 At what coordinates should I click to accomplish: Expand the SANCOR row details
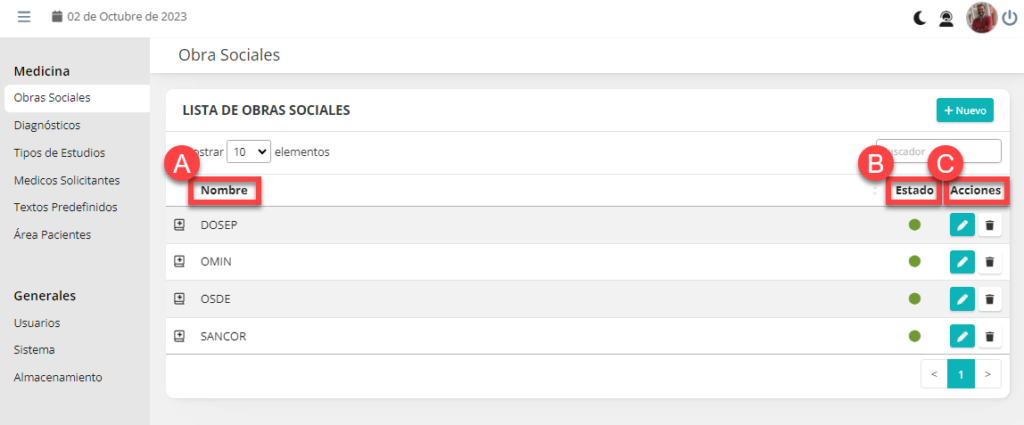(180, 336)
